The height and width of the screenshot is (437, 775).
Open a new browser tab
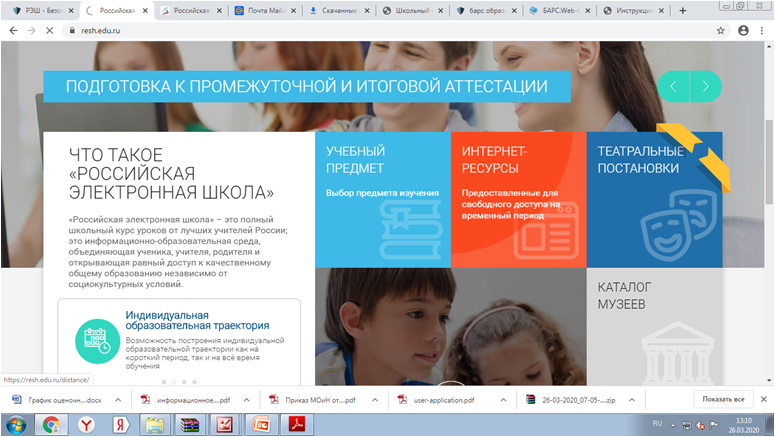682,11
